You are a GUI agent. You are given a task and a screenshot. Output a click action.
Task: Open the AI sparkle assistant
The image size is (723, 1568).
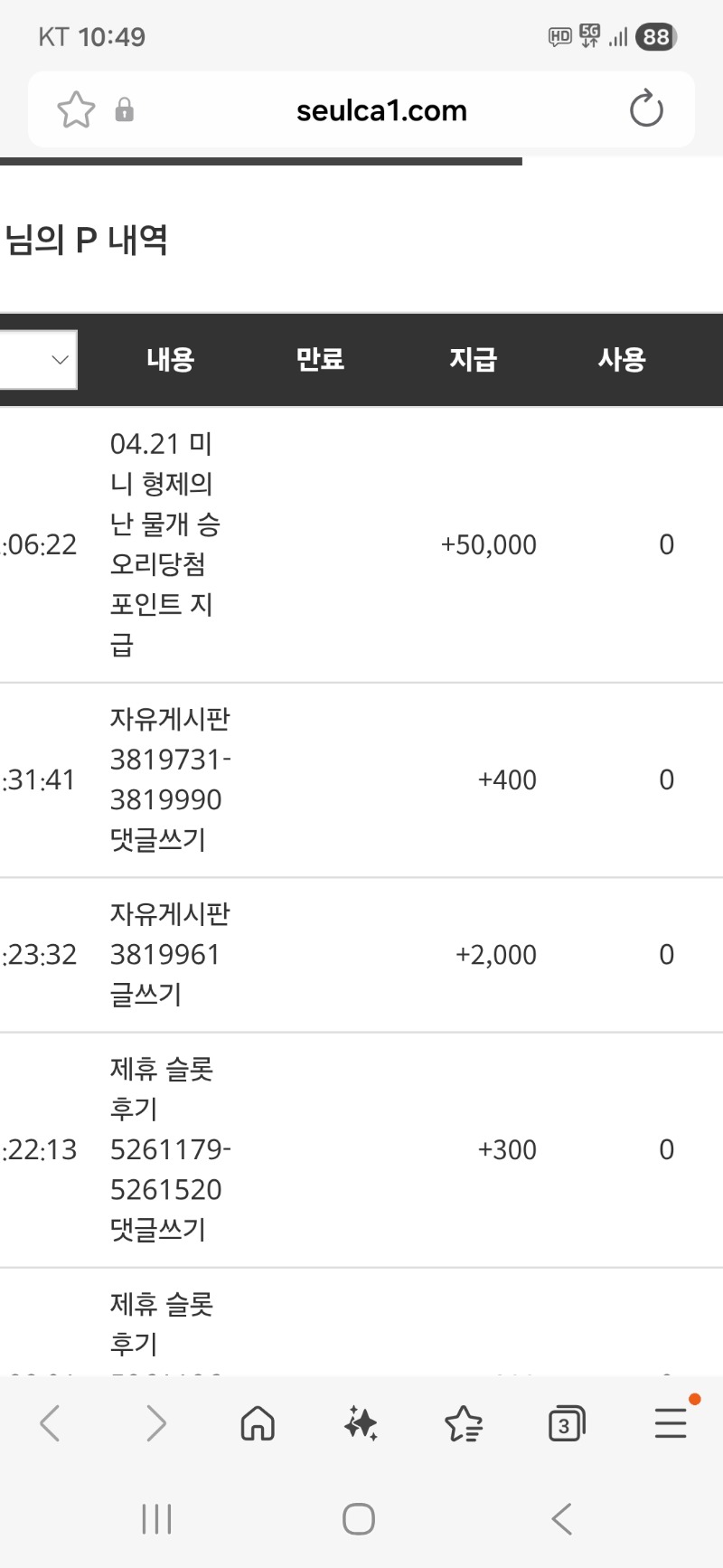click(x=361, y=1423)
